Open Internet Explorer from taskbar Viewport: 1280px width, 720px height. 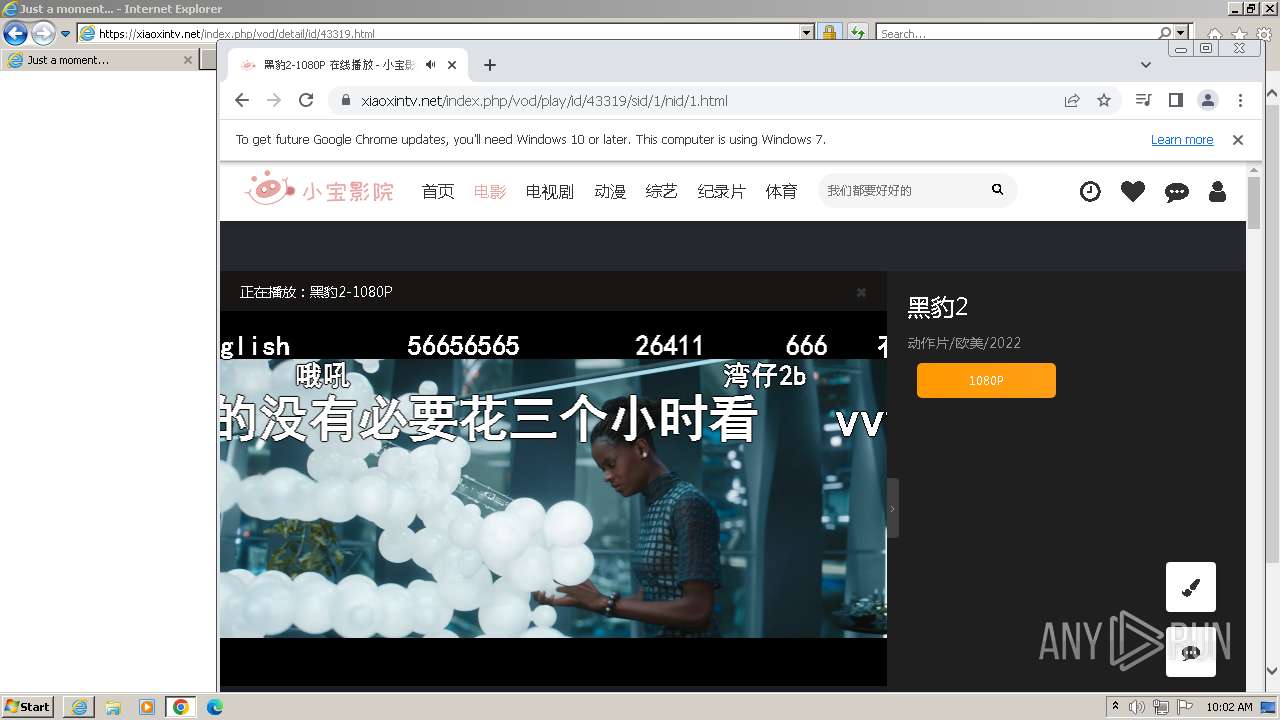pos(79,707)
